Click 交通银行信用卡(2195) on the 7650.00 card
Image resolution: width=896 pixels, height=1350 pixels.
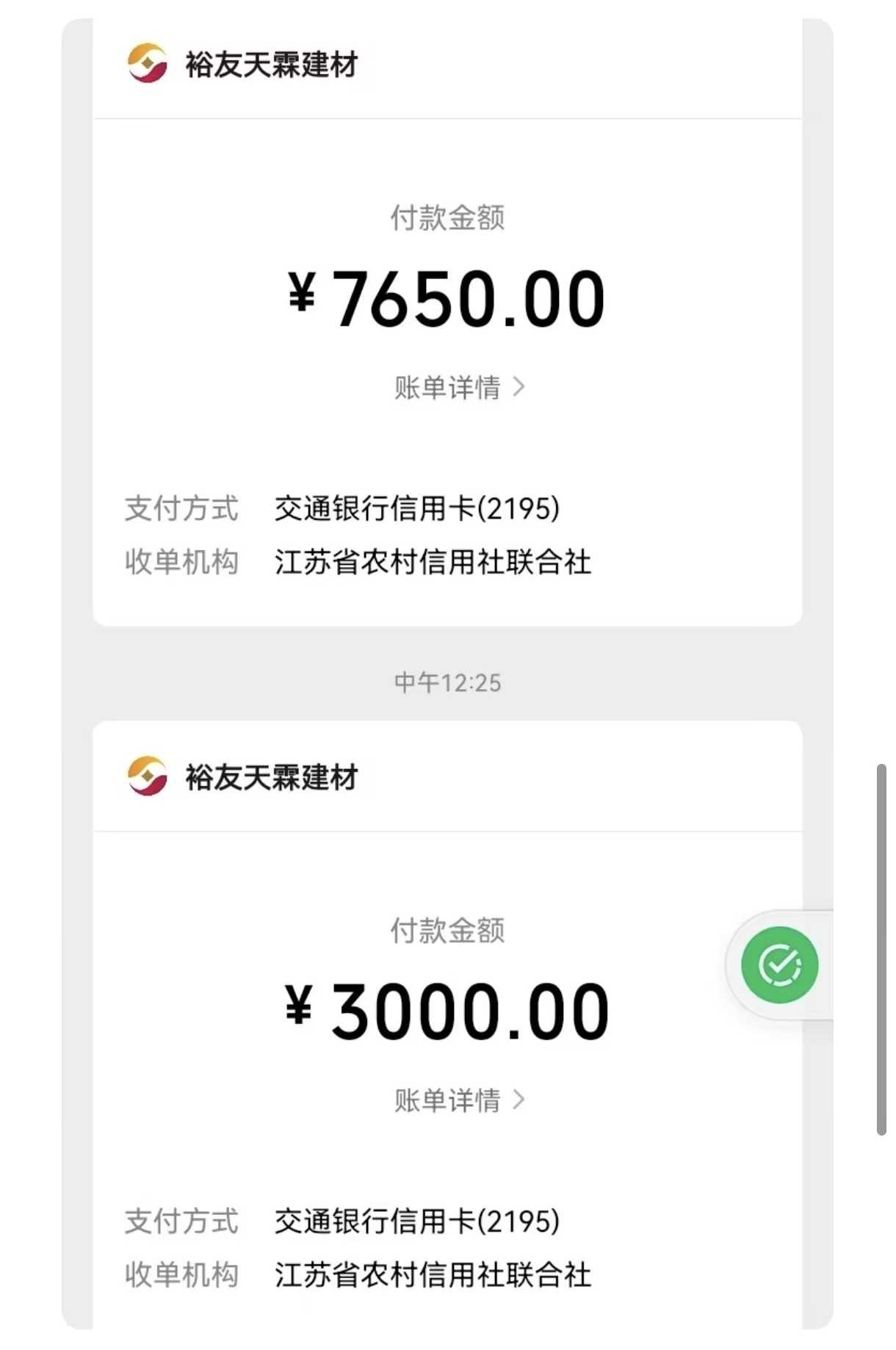coord(416,508)
